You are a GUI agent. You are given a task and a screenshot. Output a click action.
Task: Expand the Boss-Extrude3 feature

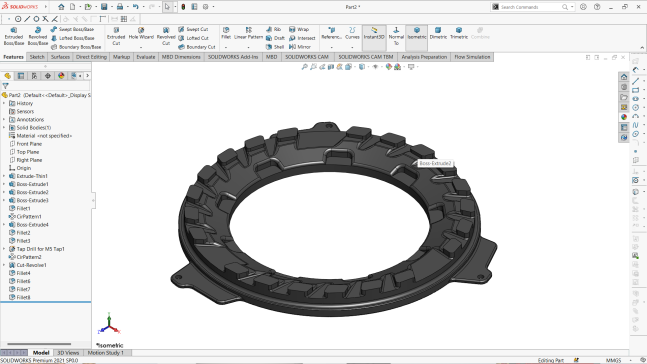[x=4, y=200]
